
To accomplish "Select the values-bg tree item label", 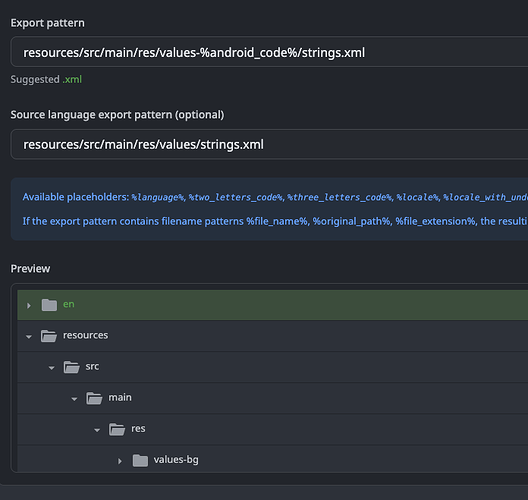I will coord(176,460).
